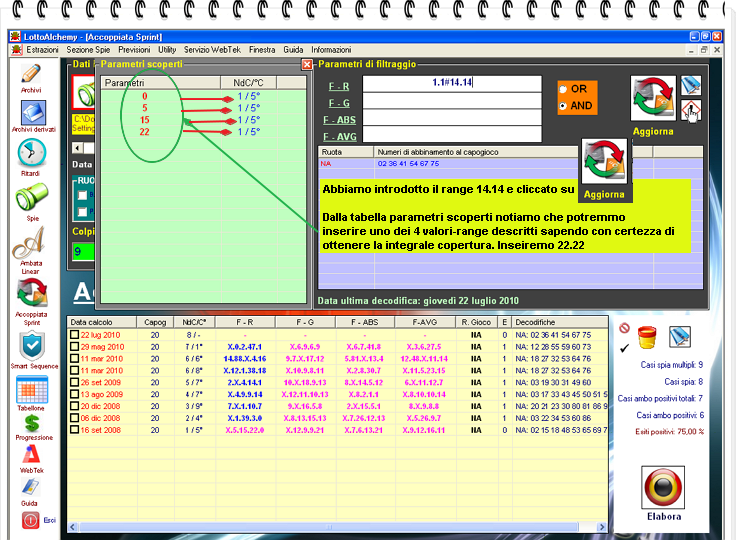
Task: Click the F - R label link
Action: point(339,86)
